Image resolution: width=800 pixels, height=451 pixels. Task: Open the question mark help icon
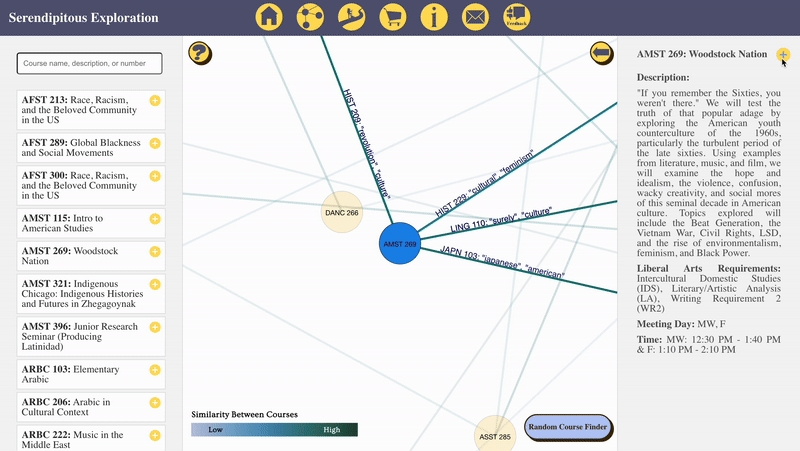200,53
